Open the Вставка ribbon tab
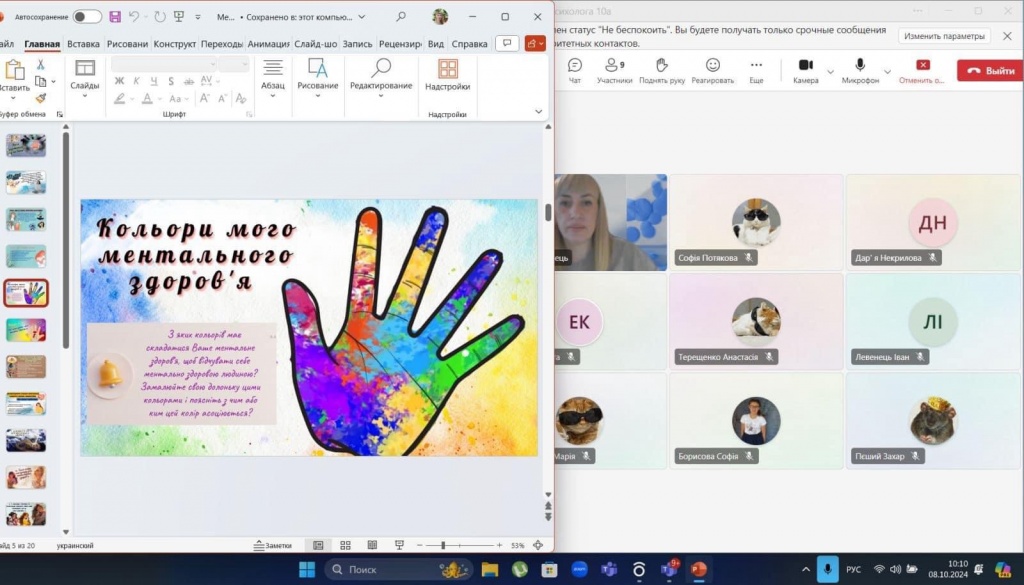 click(x=83, y=44)
